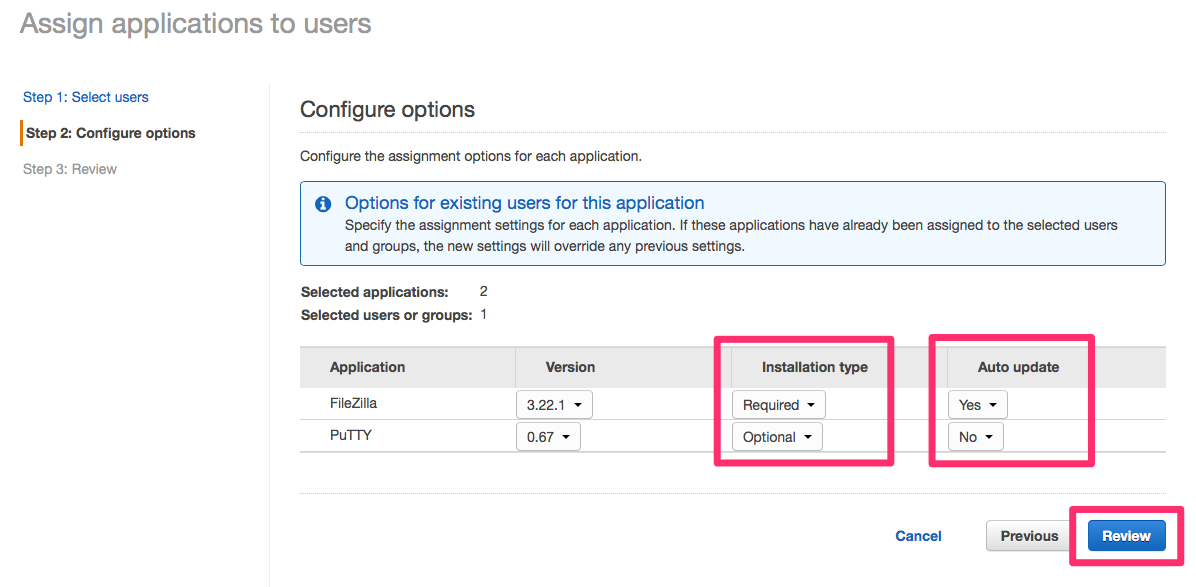Click the Application column header

(367, 367)
